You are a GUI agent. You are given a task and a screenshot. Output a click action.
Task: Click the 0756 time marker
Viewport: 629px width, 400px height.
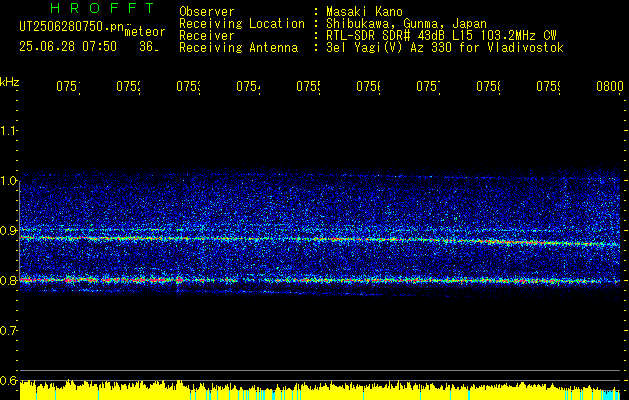click(x=369, y=87)
